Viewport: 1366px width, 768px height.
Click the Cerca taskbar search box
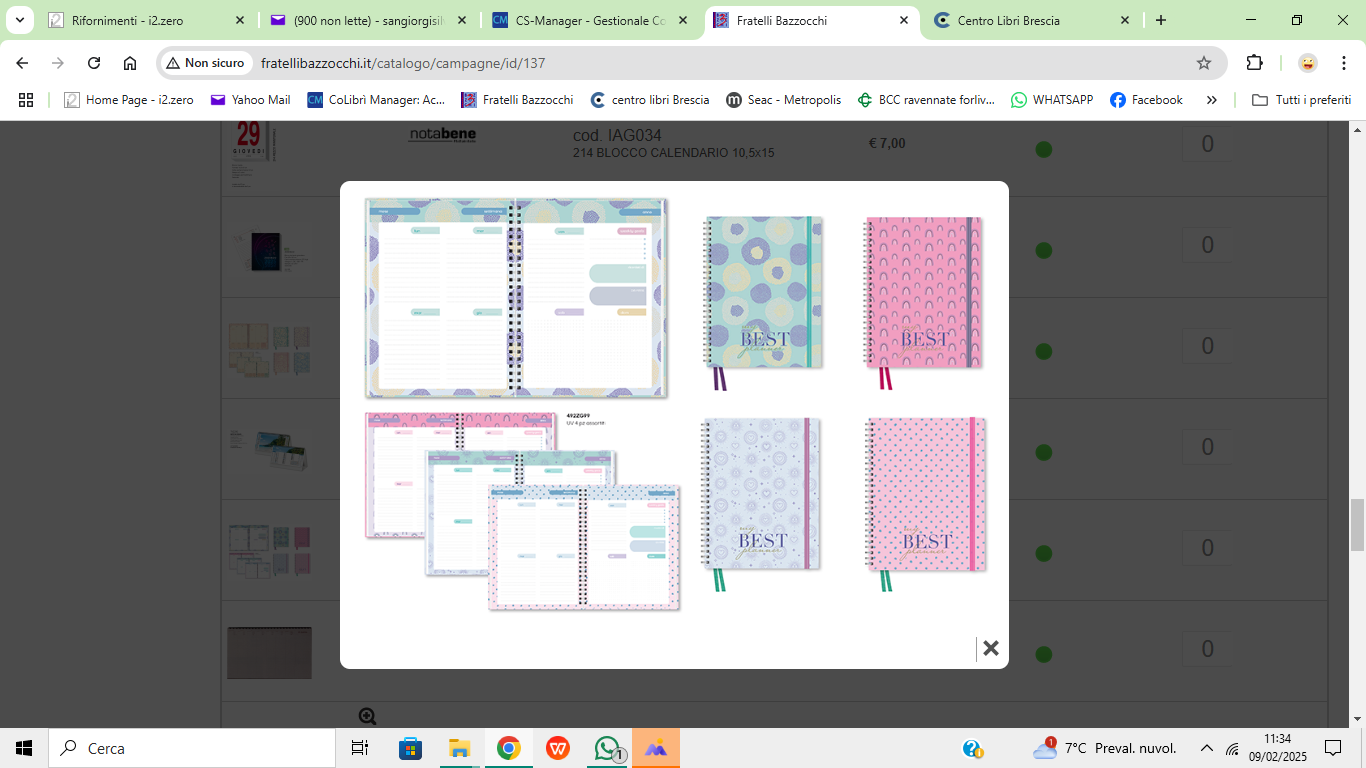pyautogui.click(x=192, y=748)
